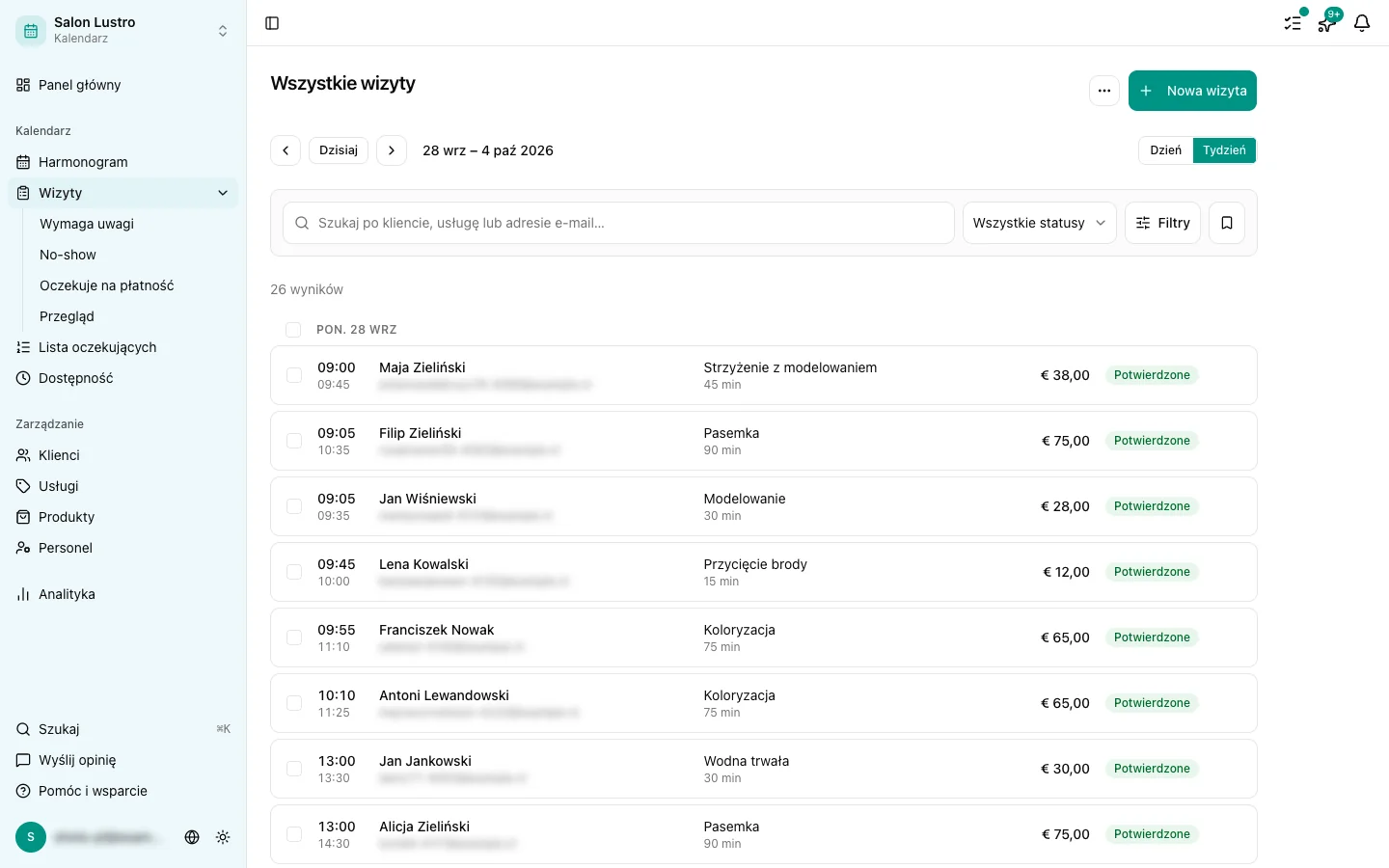Click price € 12,00 for Lena Kowalski
The image size is (1389, 868).
[x=1066, y=572]
